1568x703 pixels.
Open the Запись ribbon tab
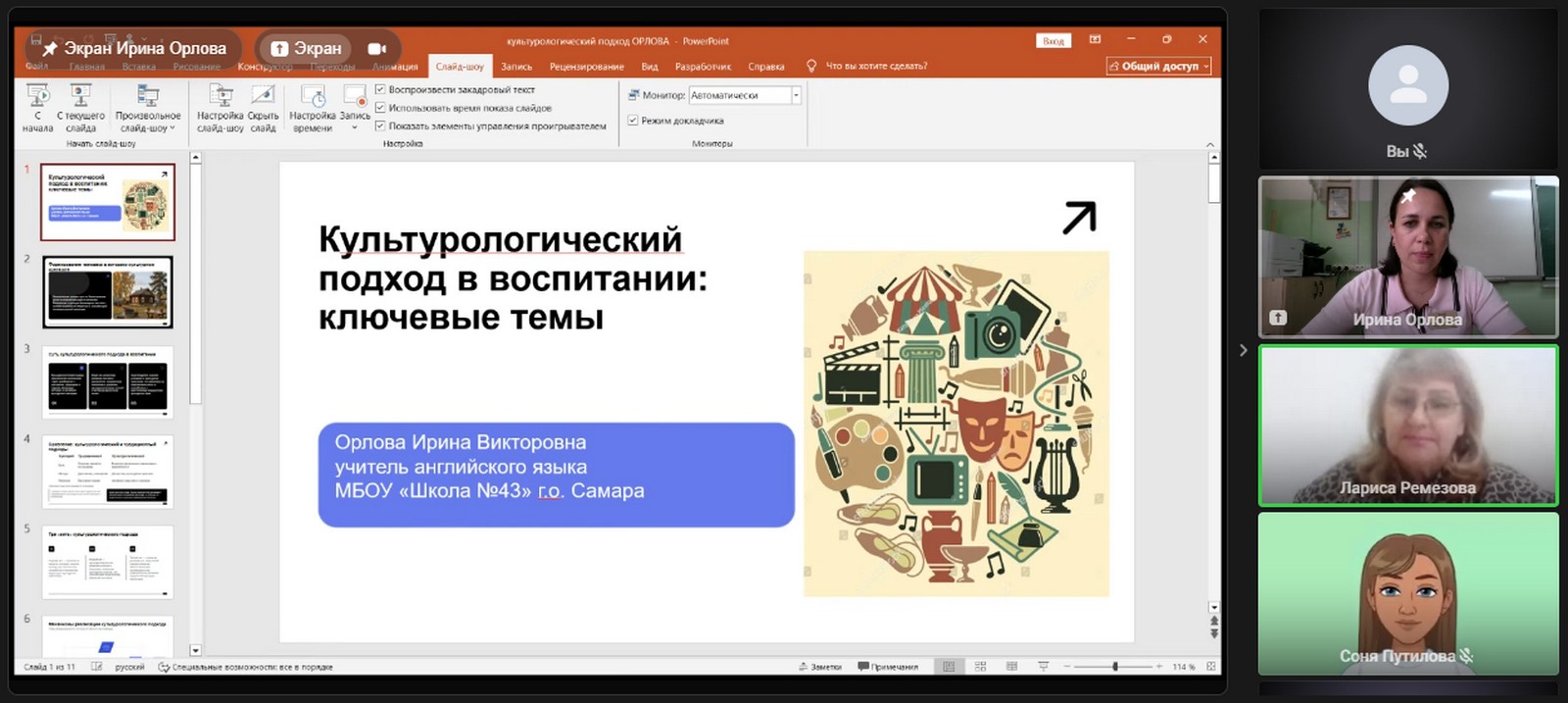click(x=516, y=67)
